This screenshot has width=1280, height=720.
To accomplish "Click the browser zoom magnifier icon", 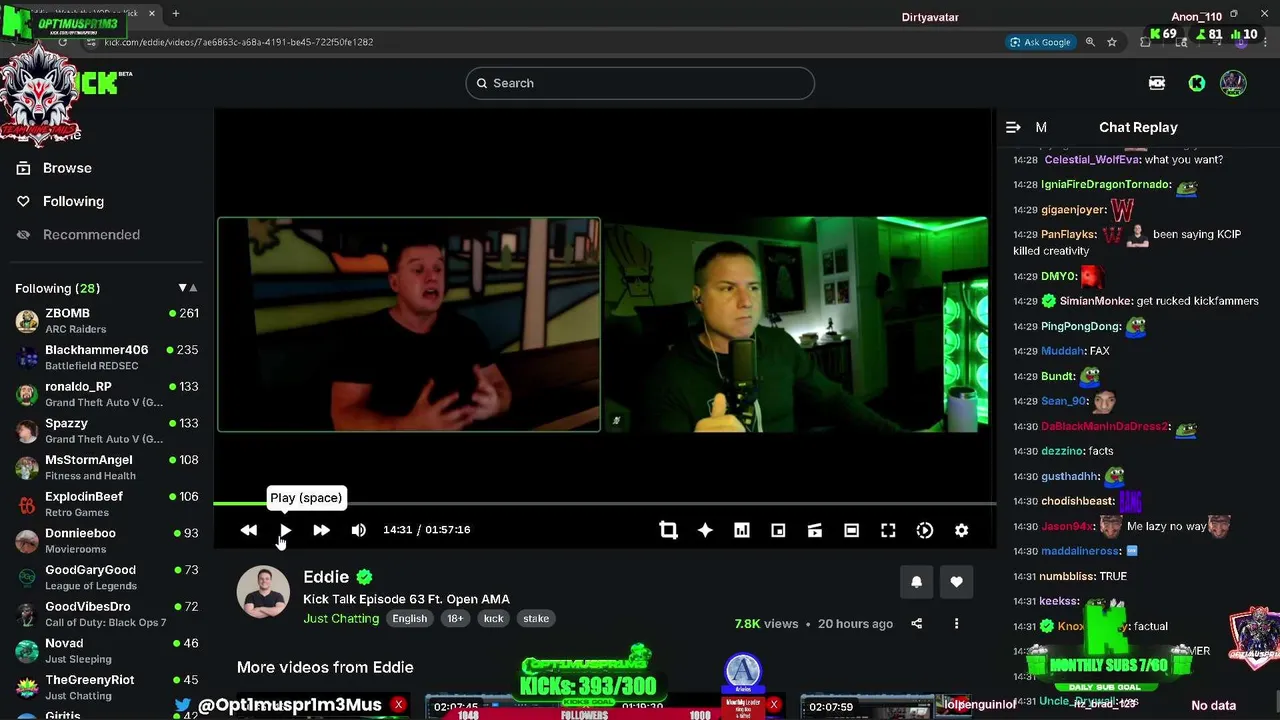I will pyautogui.click(x=1090, y=42).
